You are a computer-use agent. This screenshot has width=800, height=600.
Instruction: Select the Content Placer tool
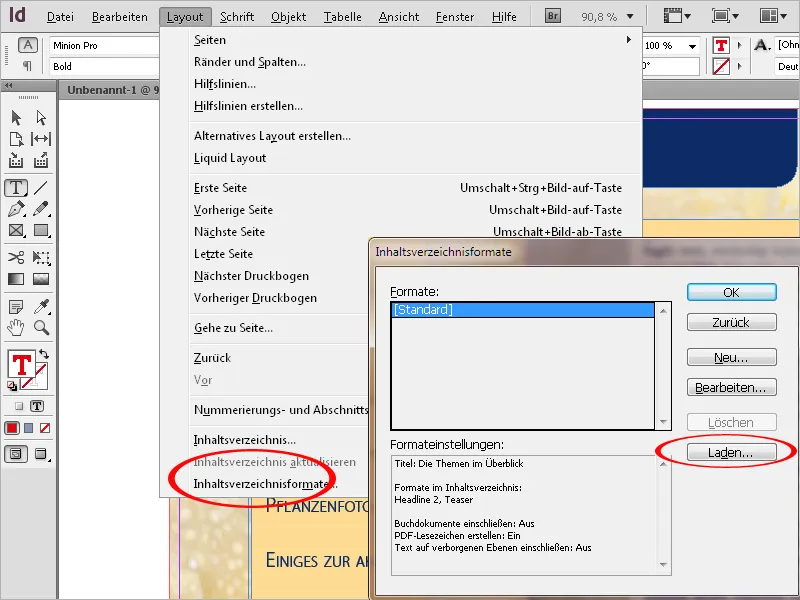41,161
